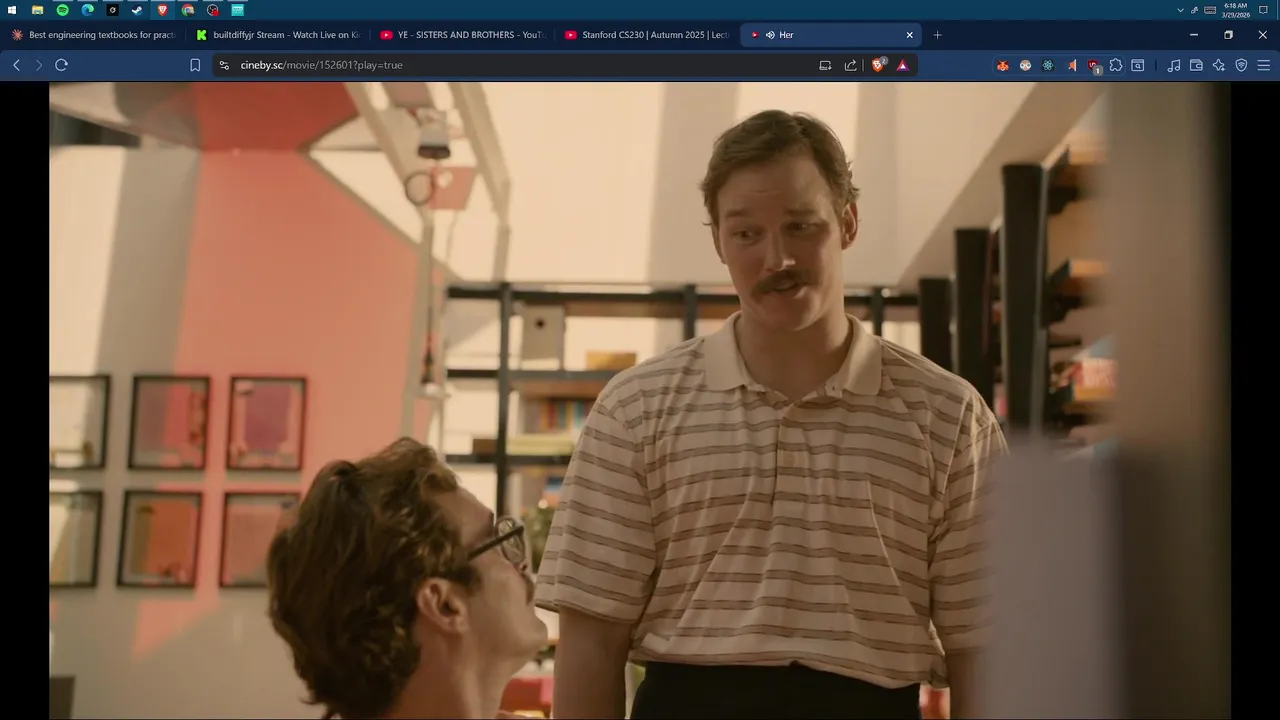Launch Spotify from the taskbar
1280x720 pixels.
62,9
